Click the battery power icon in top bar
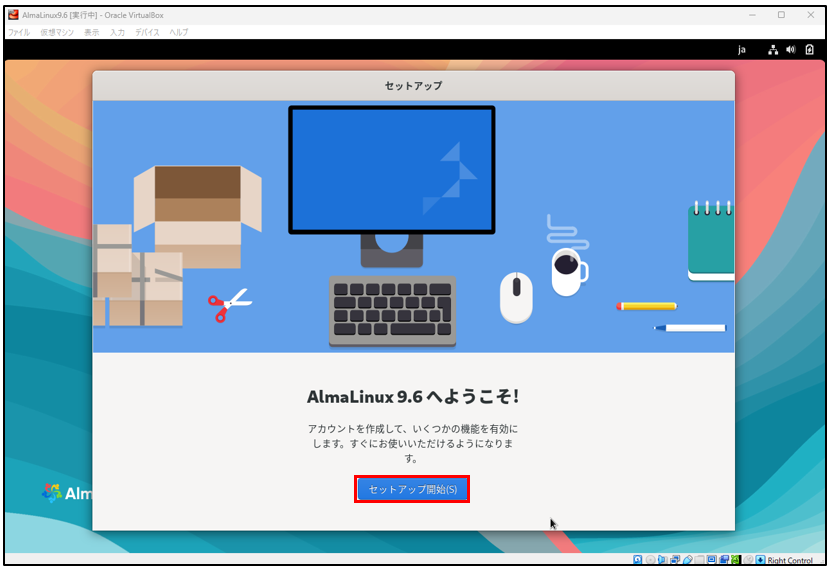The width and height of the screenshot is (833, 570). [x=809, y=49]
